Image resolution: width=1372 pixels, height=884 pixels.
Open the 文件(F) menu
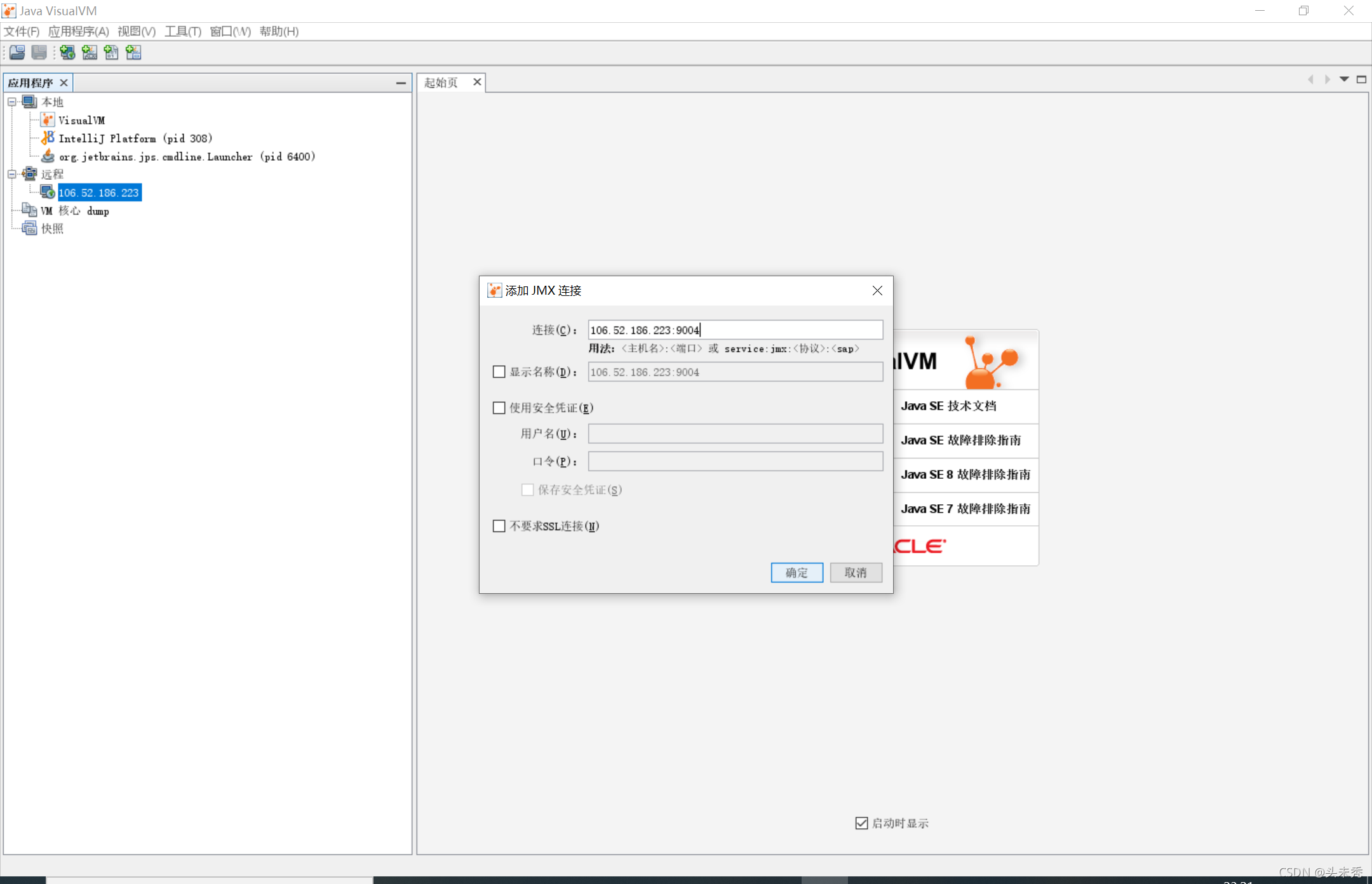click(22, 31)
